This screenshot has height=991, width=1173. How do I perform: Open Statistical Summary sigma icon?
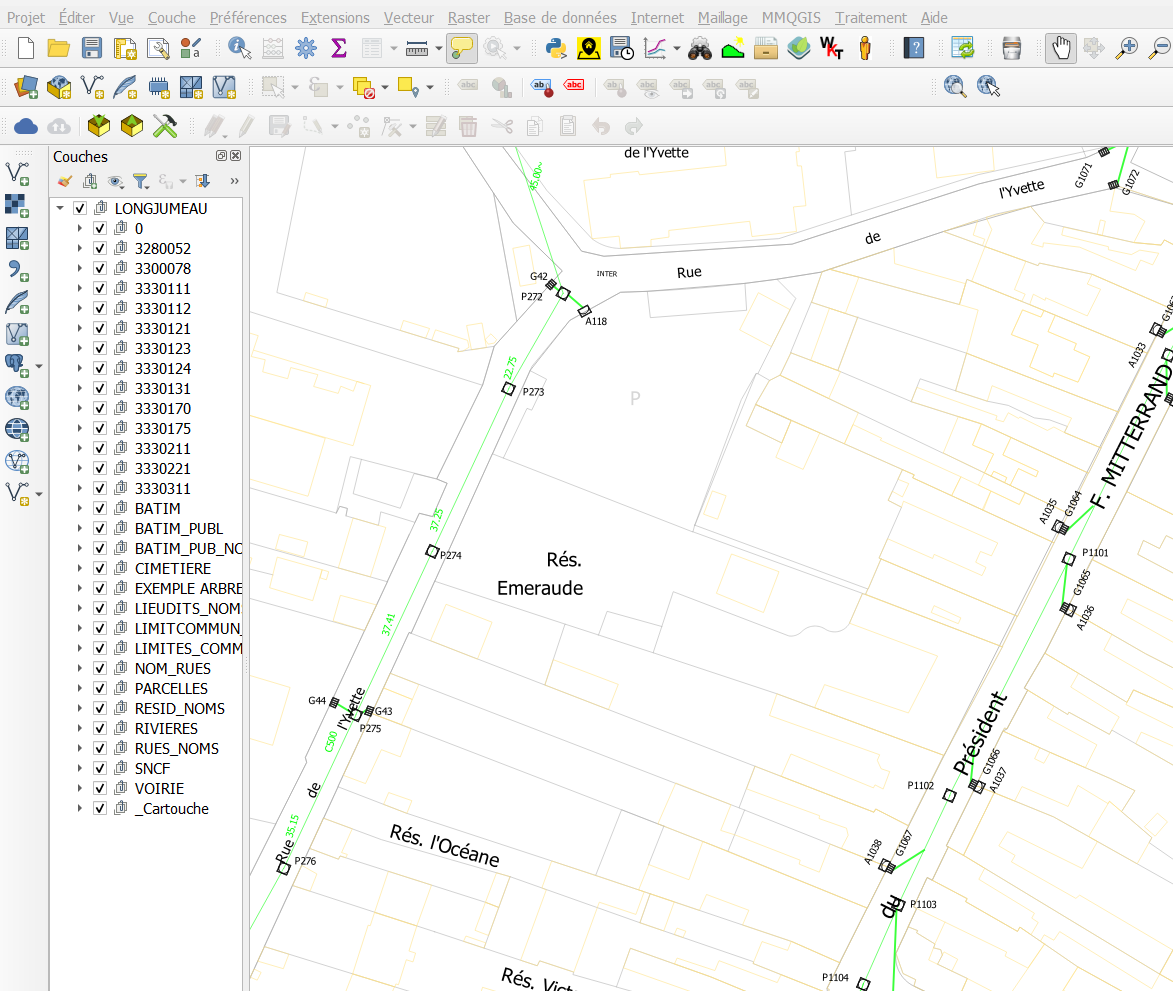(339, 49)
